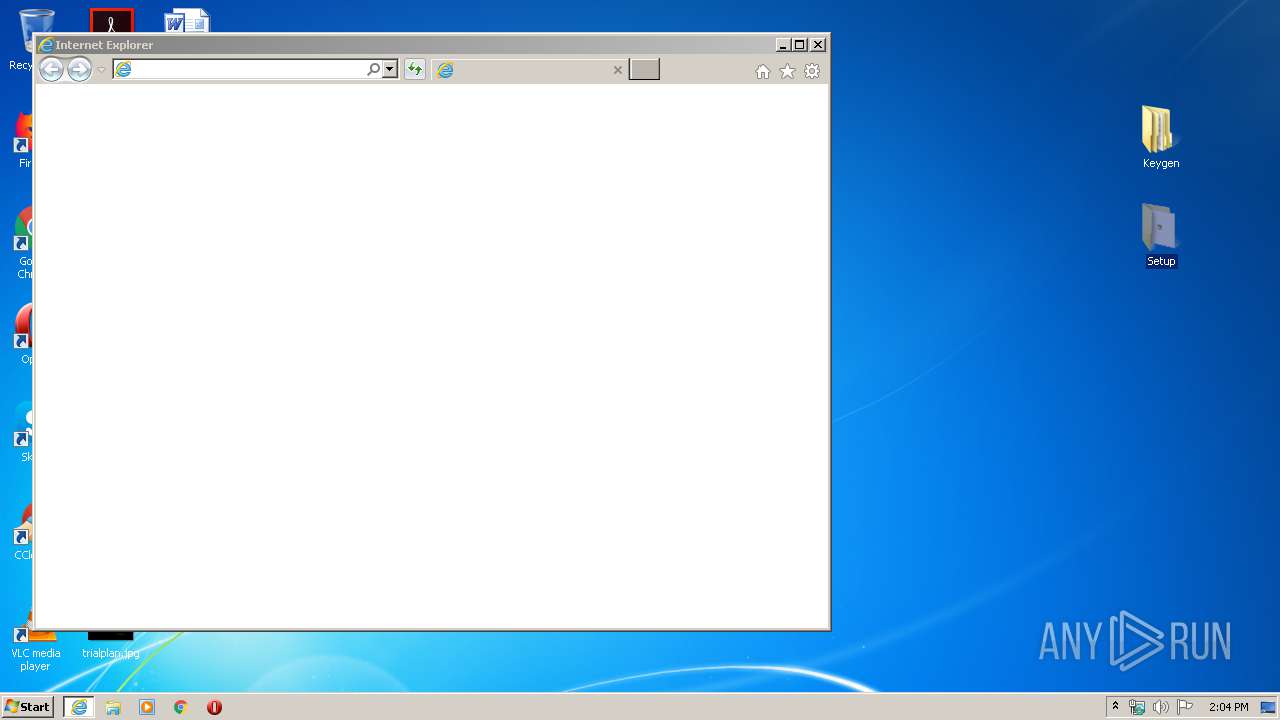Select the Google Chrome desktop shortcut
This screenshot has width=1280, height=720.
click(22, 243)
